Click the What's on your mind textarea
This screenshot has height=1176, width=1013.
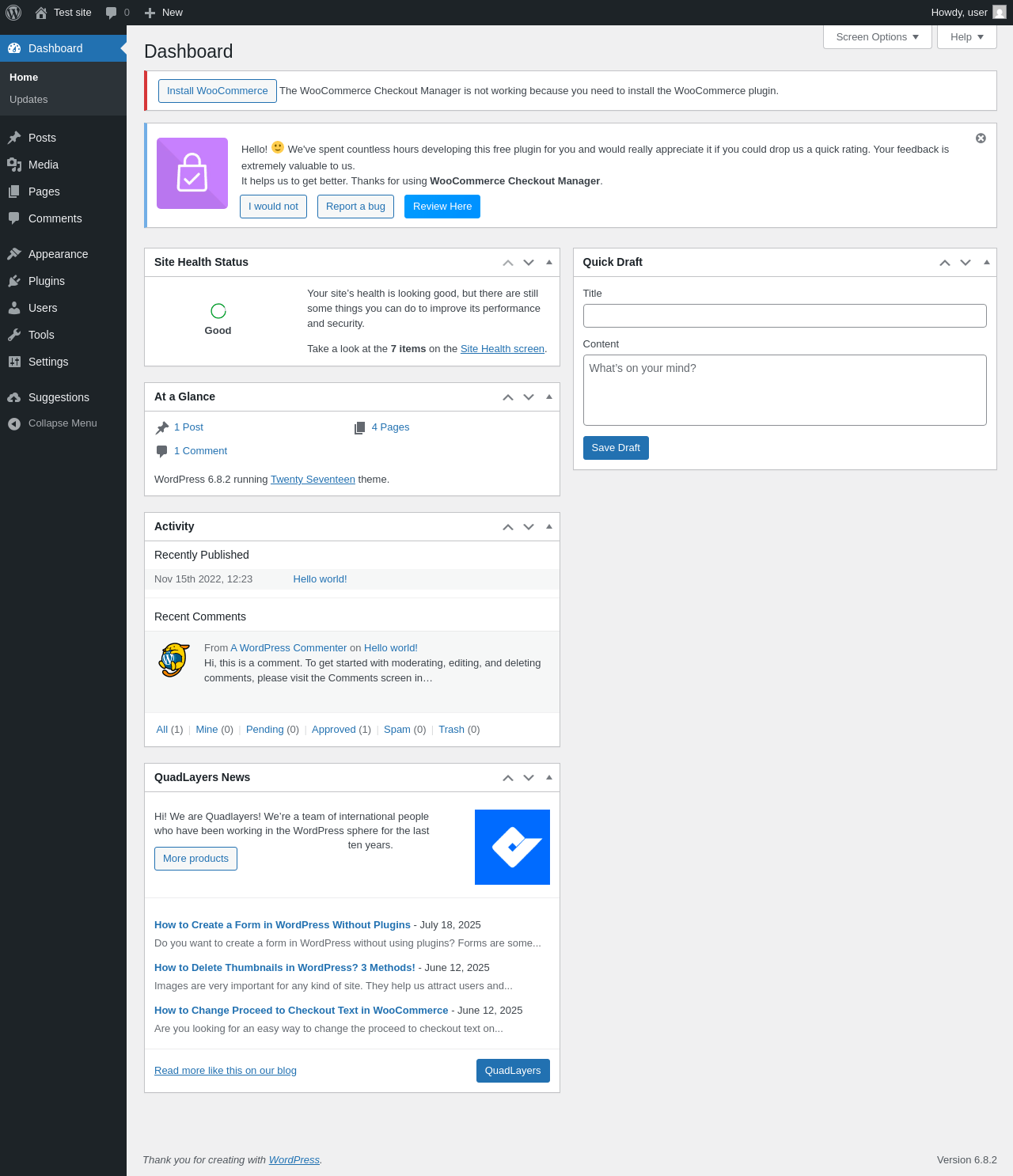click(785, 390)
